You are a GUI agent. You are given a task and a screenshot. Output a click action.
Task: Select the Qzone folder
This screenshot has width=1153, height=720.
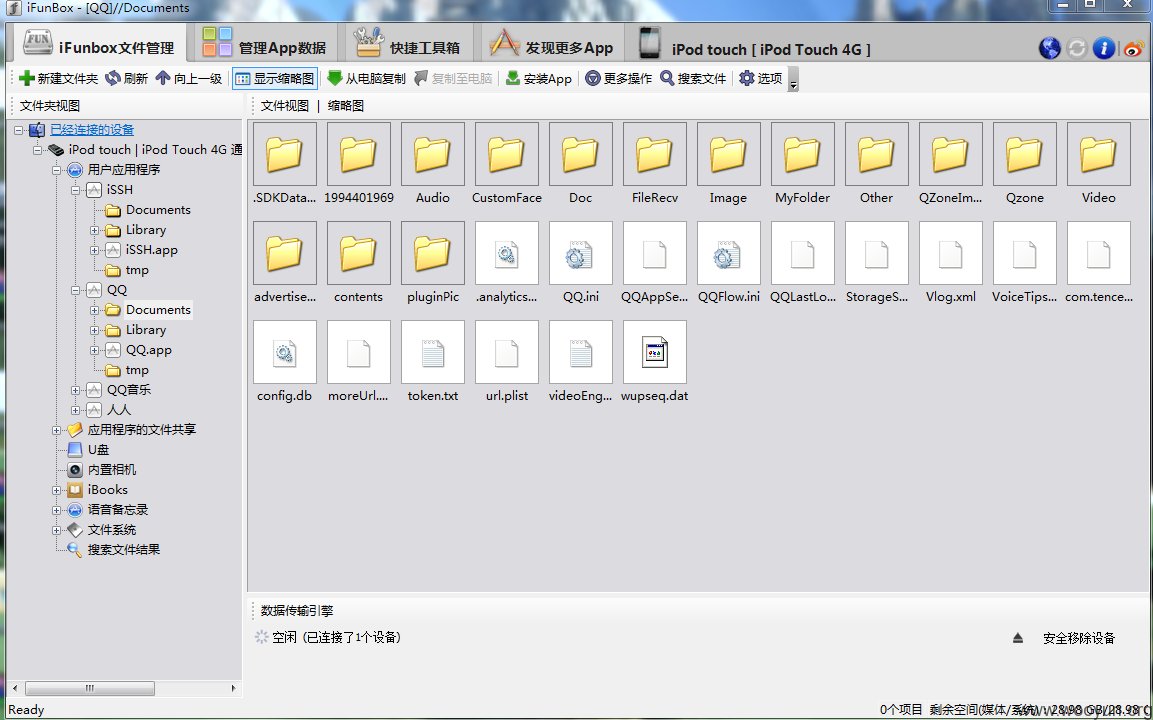[1024, 163]
